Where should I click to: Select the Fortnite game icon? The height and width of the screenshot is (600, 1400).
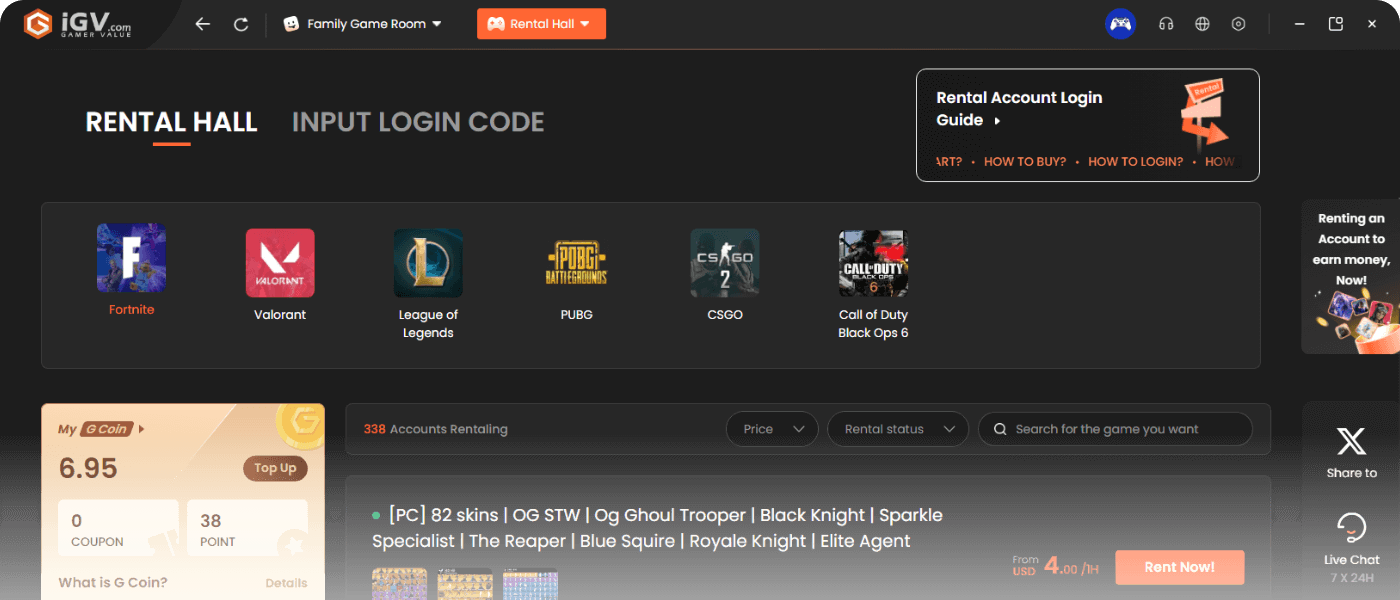click(131, 258)
